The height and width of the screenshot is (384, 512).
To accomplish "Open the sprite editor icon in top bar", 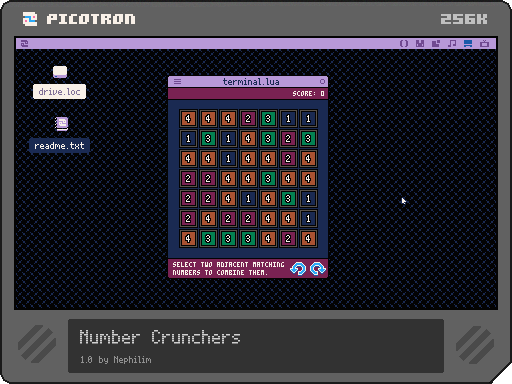I will [420, 44].
